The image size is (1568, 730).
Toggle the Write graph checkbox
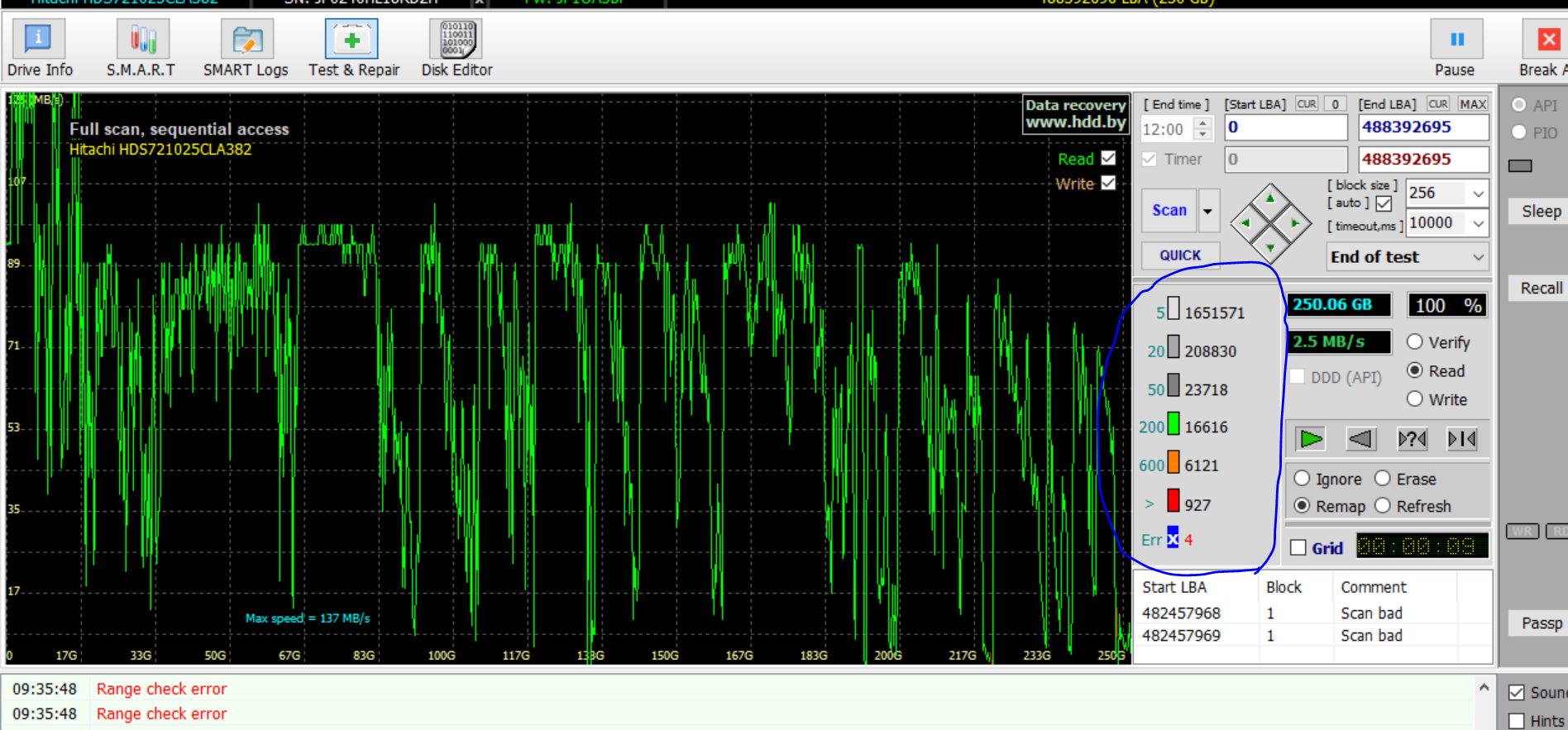coord(1109,183)
